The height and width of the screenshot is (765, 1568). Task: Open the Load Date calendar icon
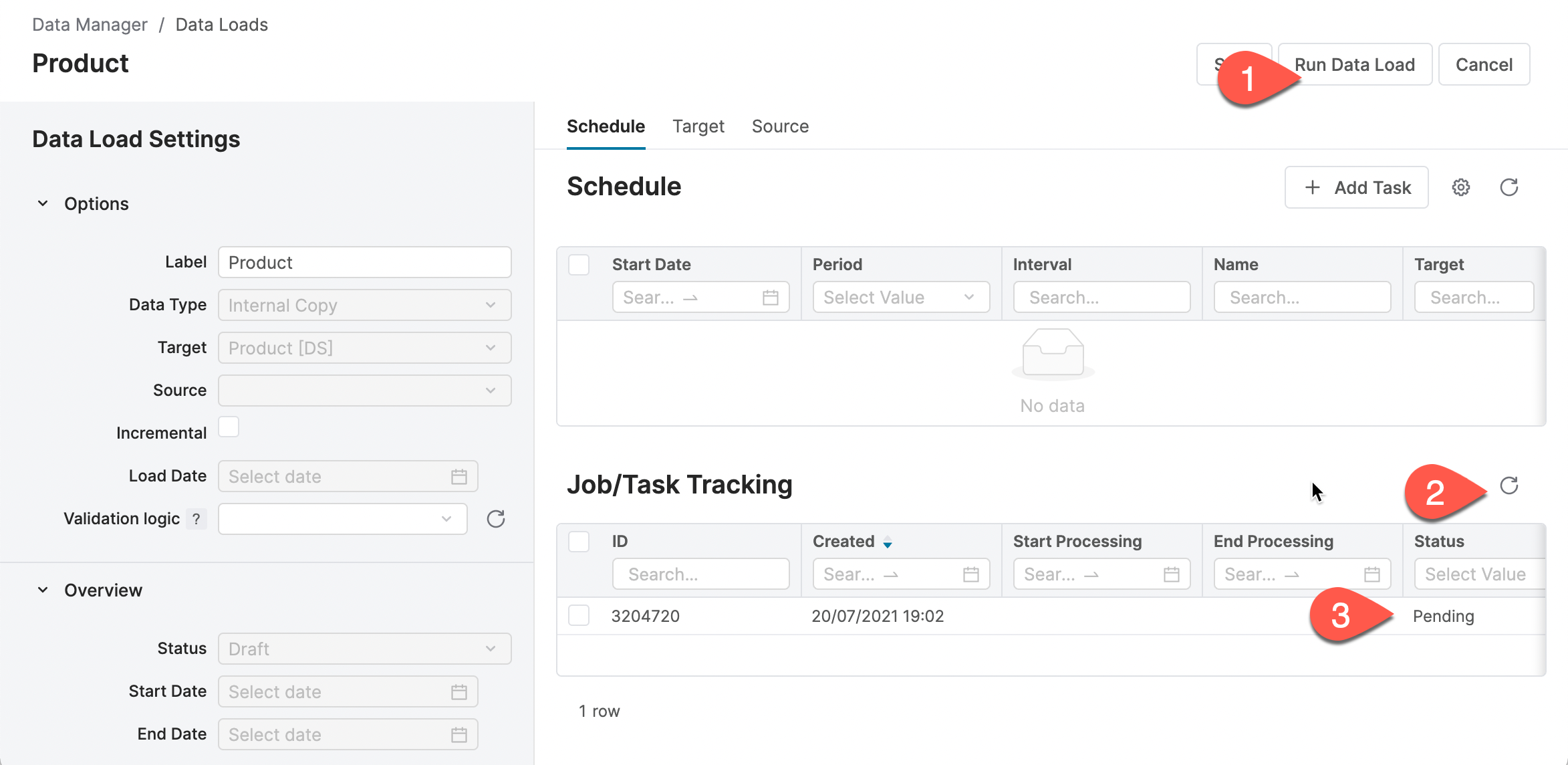459,477
